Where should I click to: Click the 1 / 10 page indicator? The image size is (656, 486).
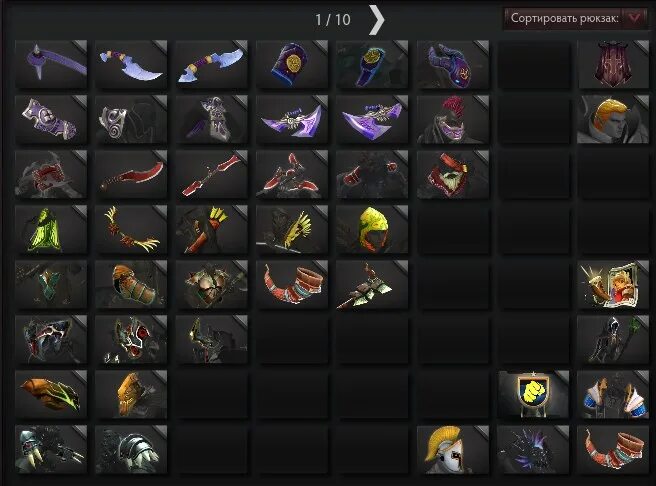333,20
